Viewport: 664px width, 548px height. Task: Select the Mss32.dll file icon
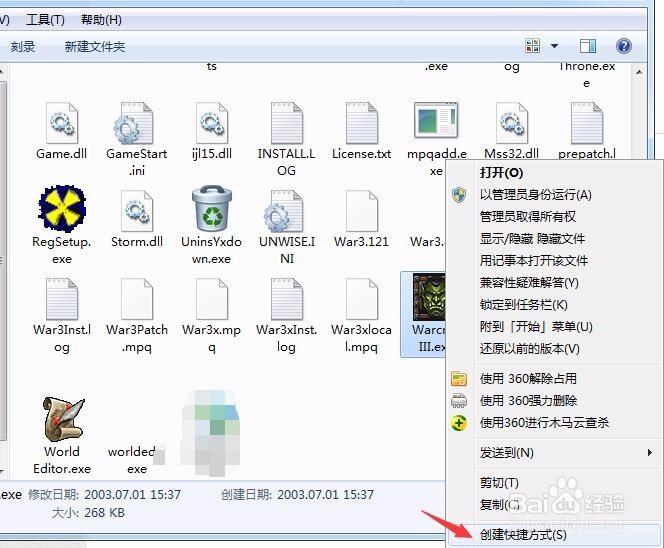[512, 123]
